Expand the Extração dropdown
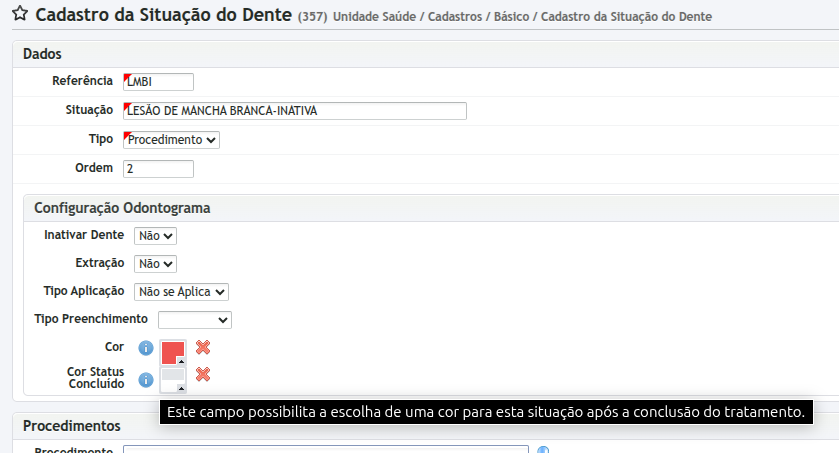The image size is (839, 453). [x=155, y=264]
